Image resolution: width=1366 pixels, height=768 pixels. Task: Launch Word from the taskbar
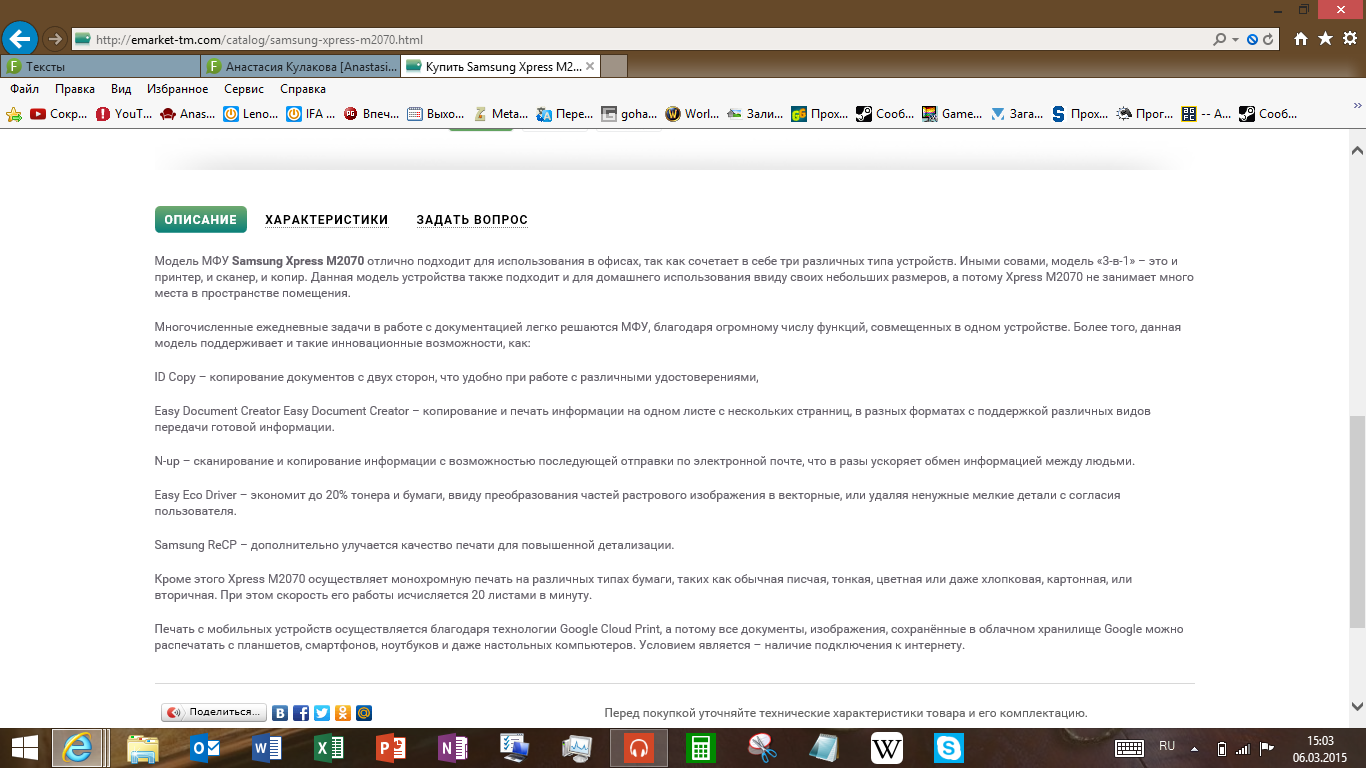coord(267,748)
